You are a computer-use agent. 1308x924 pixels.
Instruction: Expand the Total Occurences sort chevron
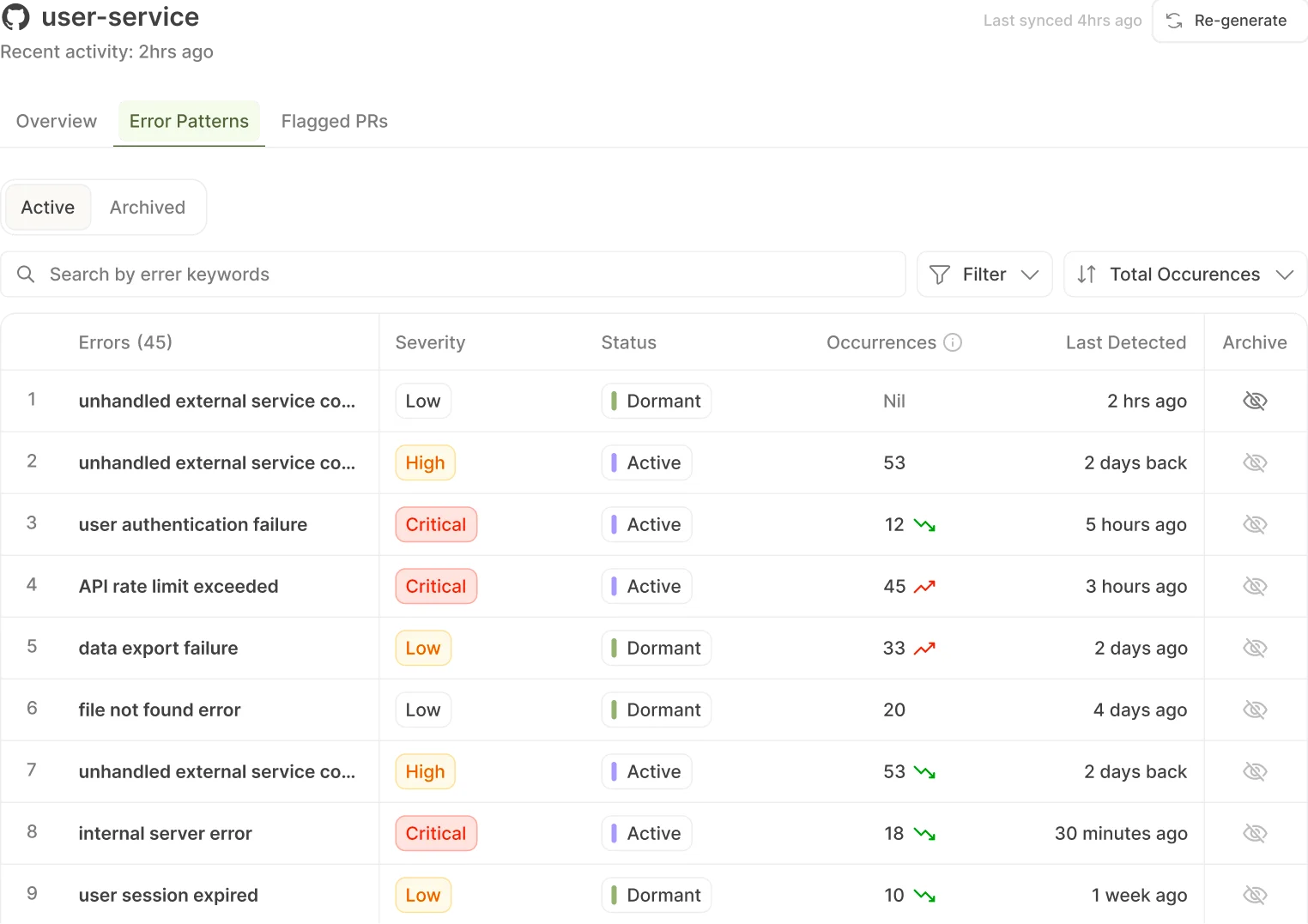pyautogui.click(x=1285, y=275)
